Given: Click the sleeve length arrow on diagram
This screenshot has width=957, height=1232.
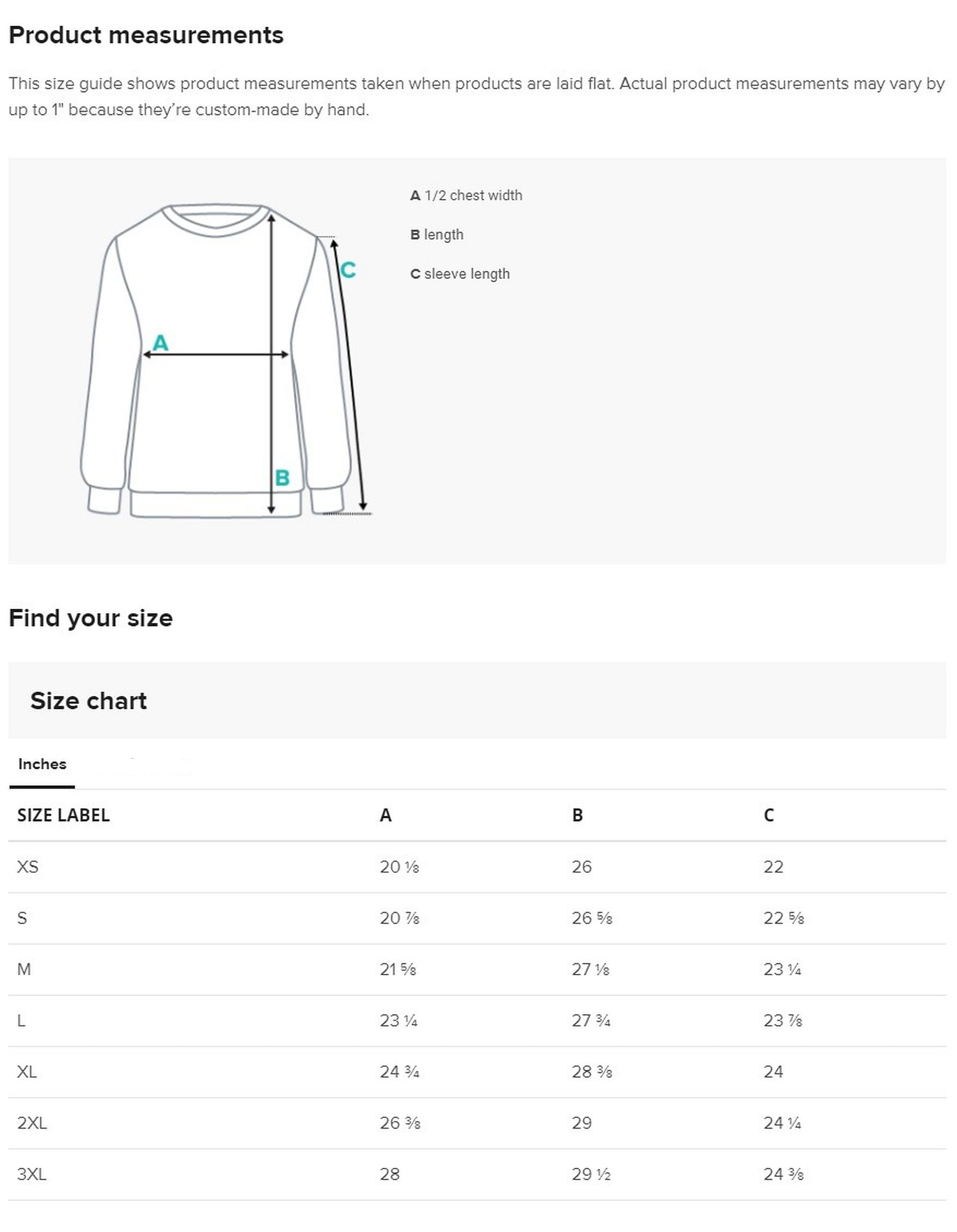Looking at the screenshot, I should coord(349,375).
